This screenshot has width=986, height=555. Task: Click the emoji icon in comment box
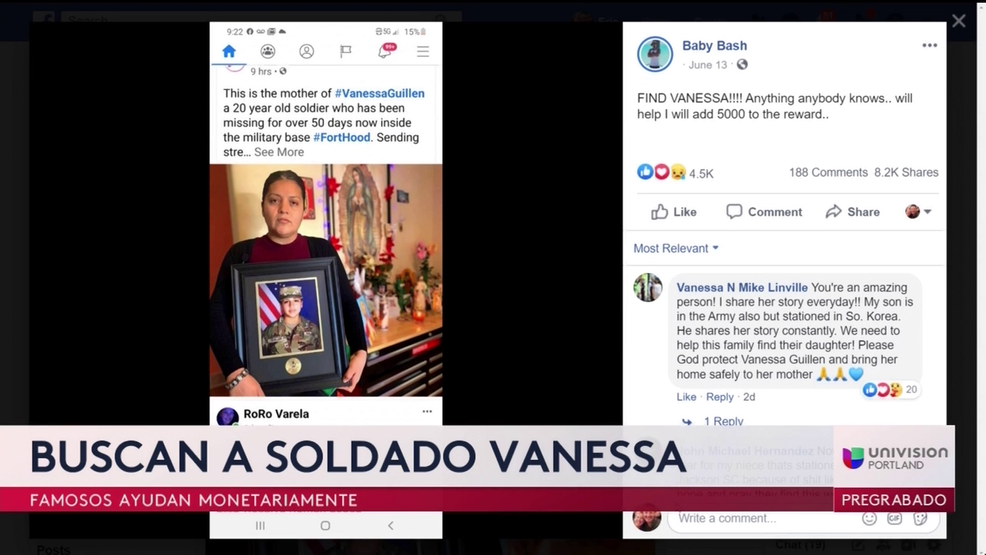click(869, 519)
